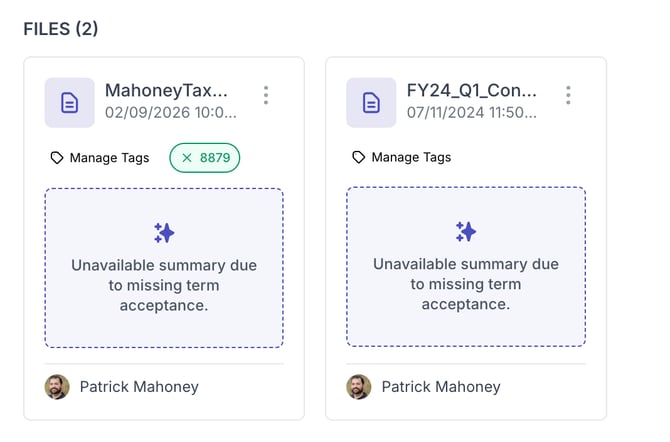670x442 pixels.
Task: Remove the 8879 tag using its X
Action: coord(187,157)
